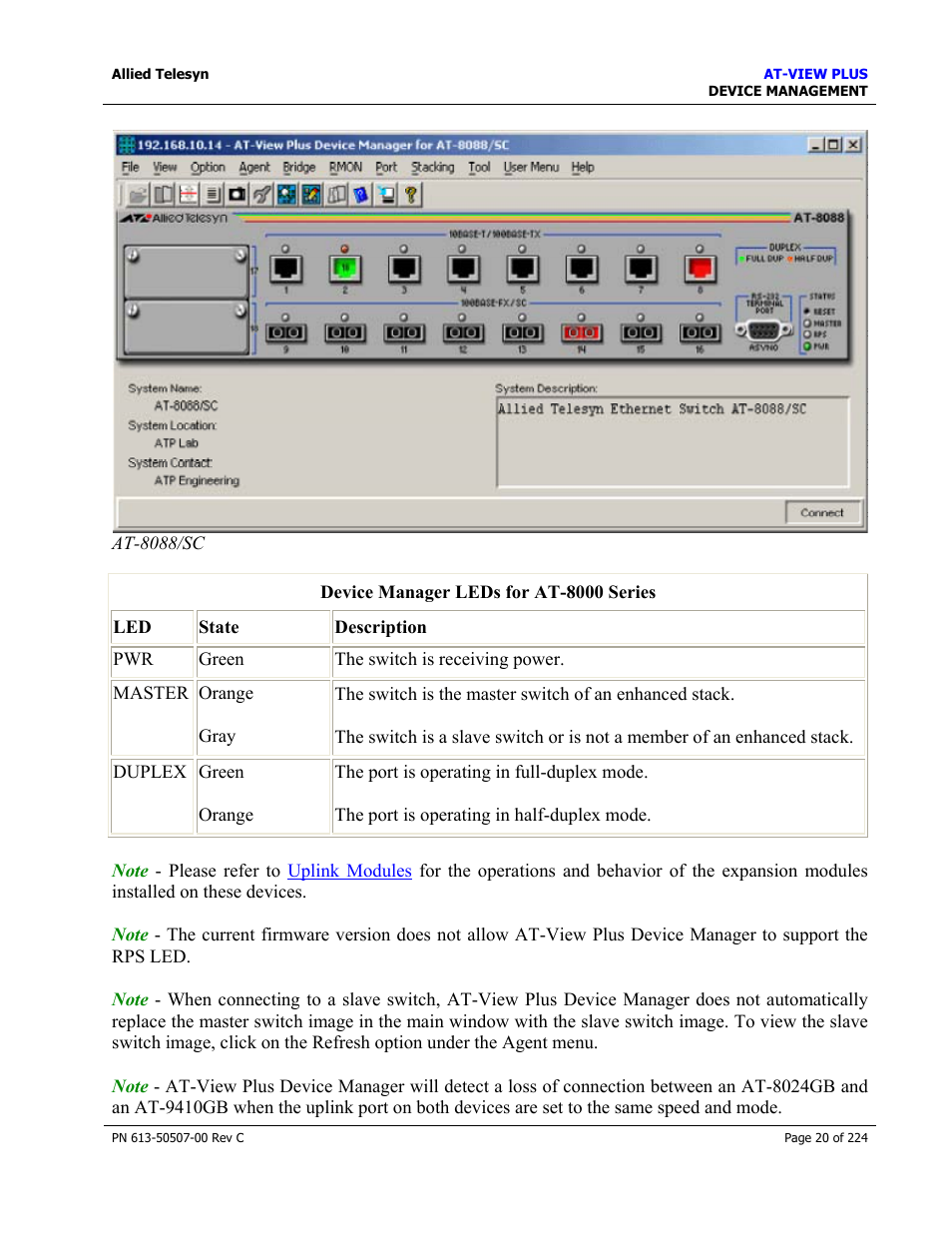952x1233 pixels.
Task: Open the Option menu
Action: (208, 168)
